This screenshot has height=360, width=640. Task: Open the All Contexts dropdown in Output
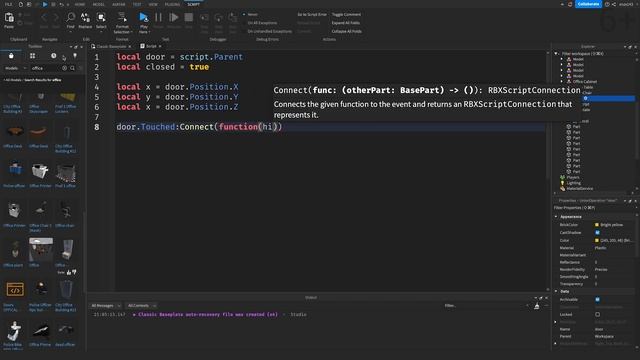click(x=141, y=305)
